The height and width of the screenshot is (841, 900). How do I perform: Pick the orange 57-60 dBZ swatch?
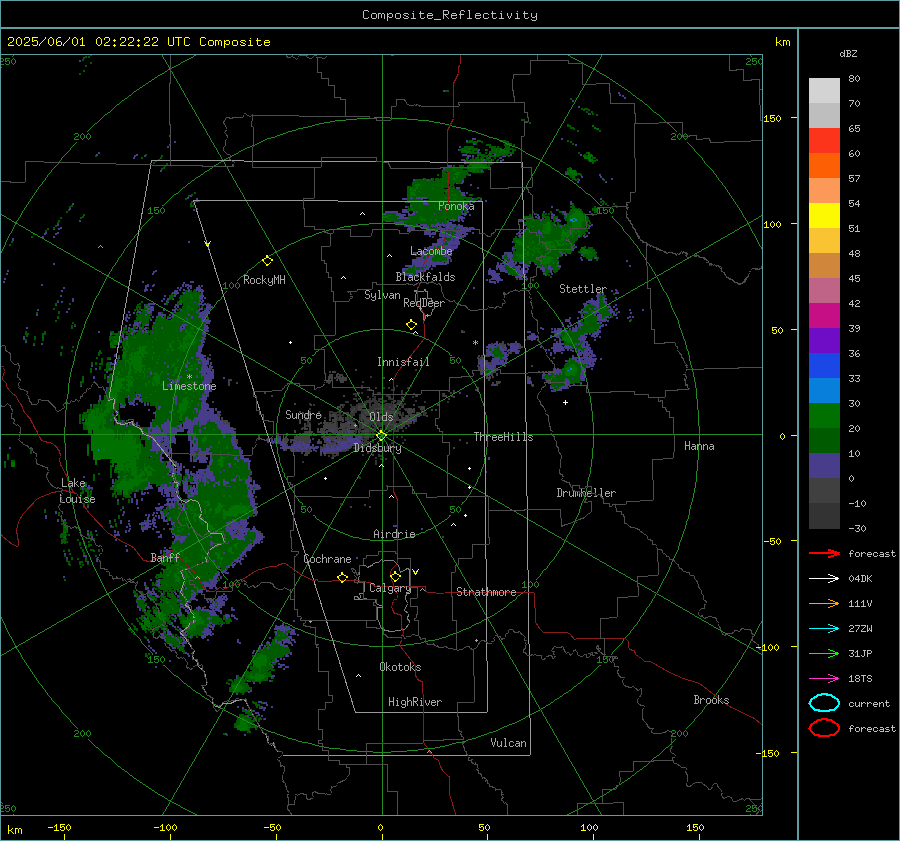tap(824, 165)
